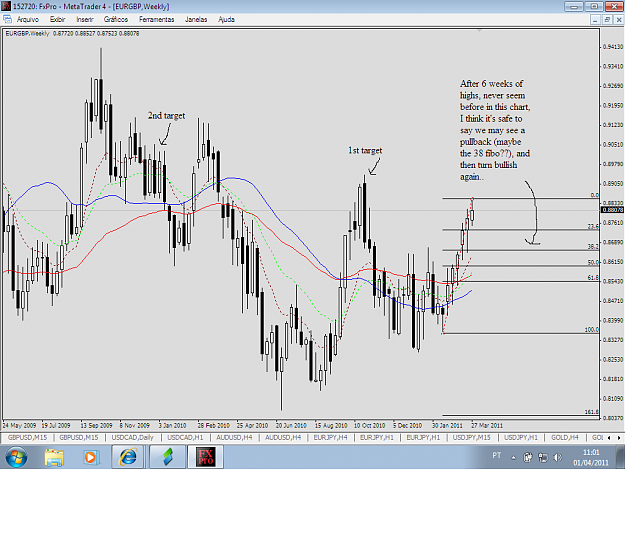Screen dimensions: 625x535
Task: Click the MetaTrader title bar app icon
Action: (x=6, y=6)
